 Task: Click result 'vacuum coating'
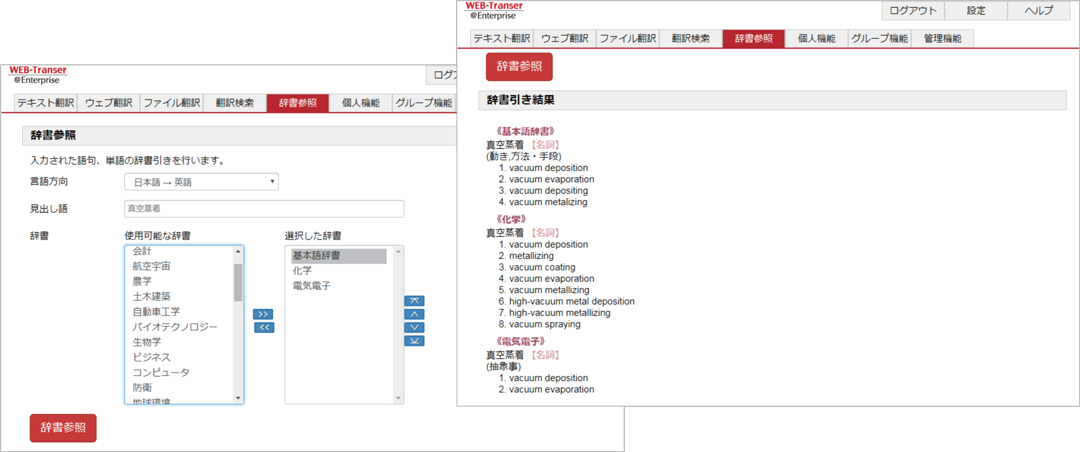tap(542, 267)
